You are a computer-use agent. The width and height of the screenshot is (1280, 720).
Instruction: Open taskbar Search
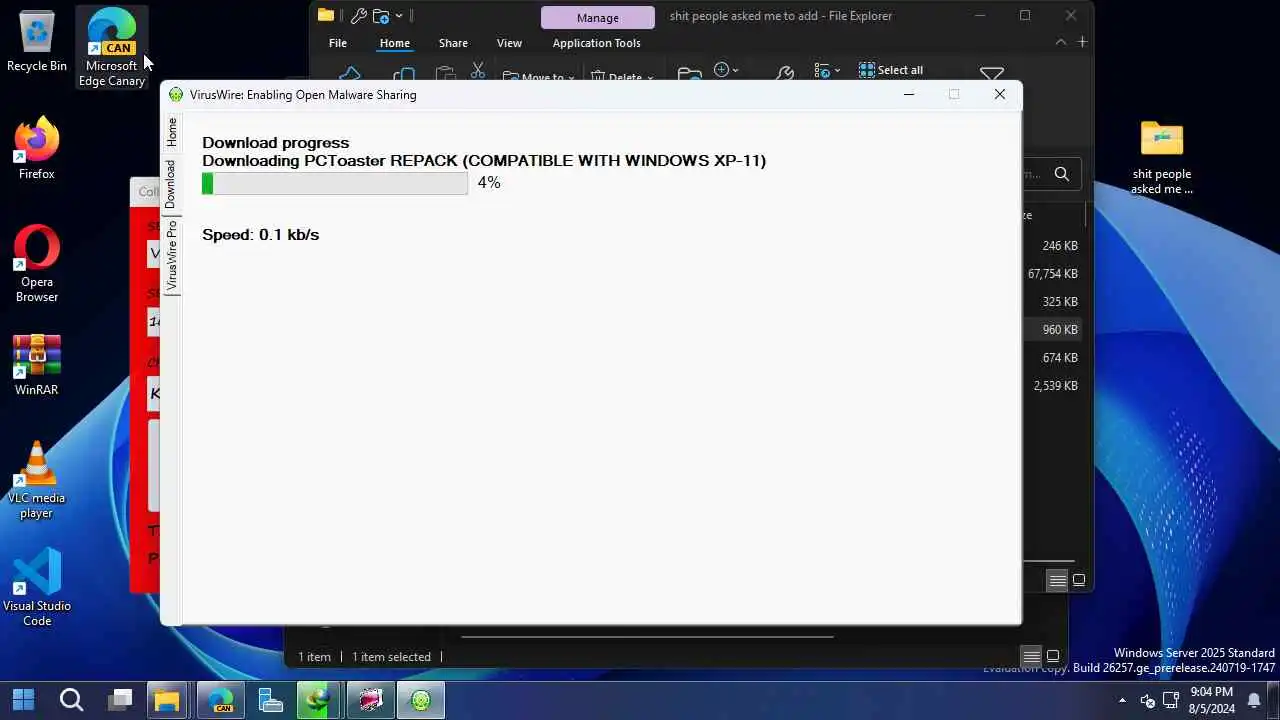(71, 699)
